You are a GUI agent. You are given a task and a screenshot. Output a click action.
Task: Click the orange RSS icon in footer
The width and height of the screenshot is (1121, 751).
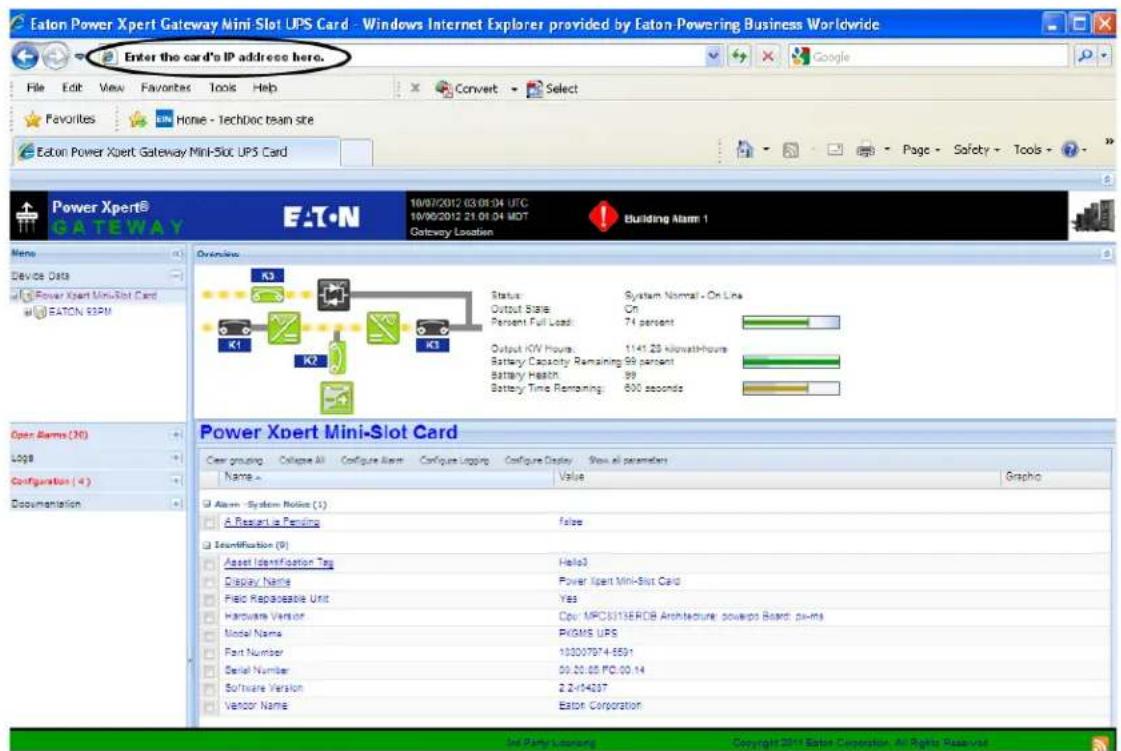click(x=1101, y=743)
